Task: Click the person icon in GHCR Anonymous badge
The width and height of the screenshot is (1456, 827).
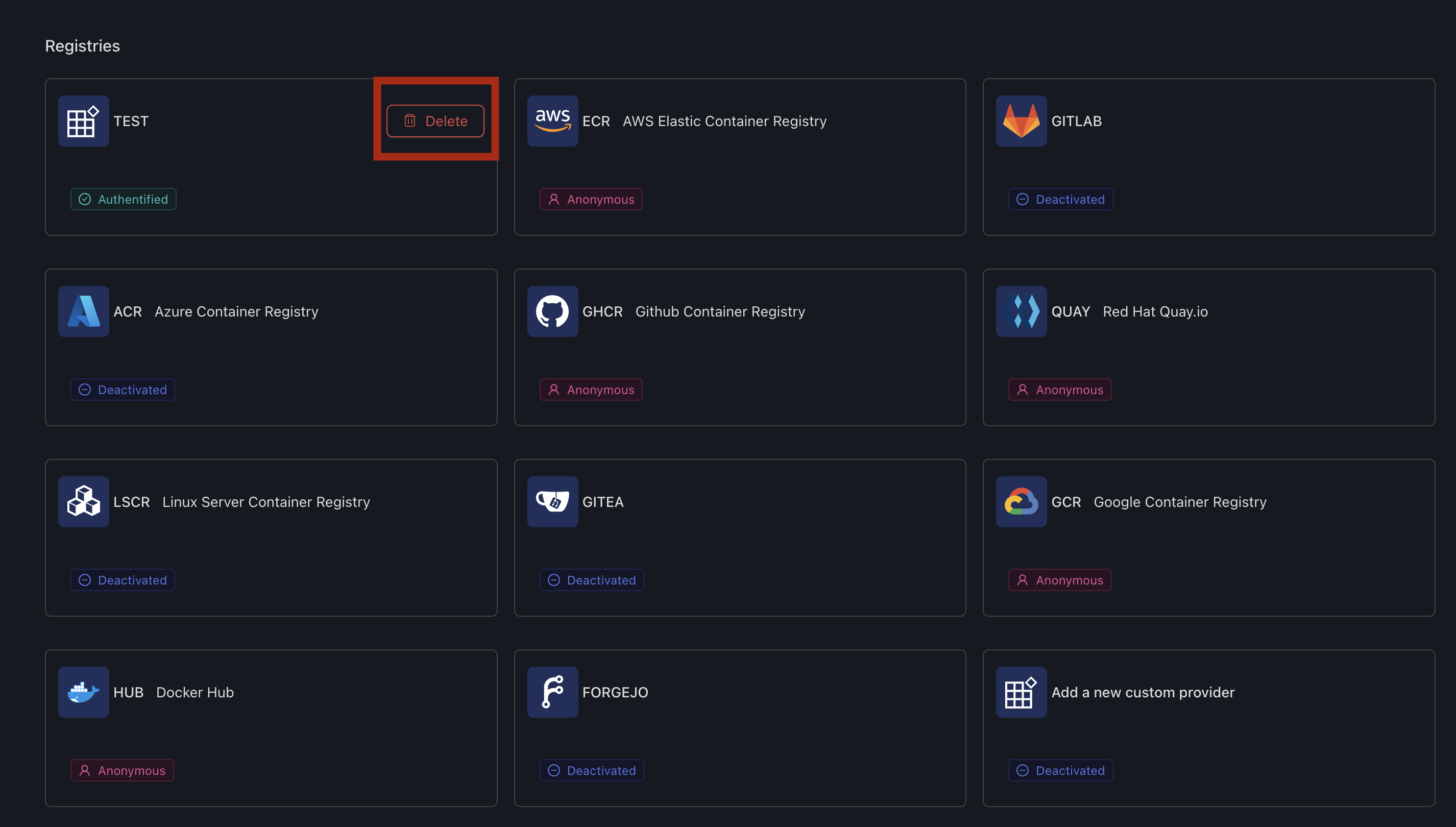Action: [554, 390]
